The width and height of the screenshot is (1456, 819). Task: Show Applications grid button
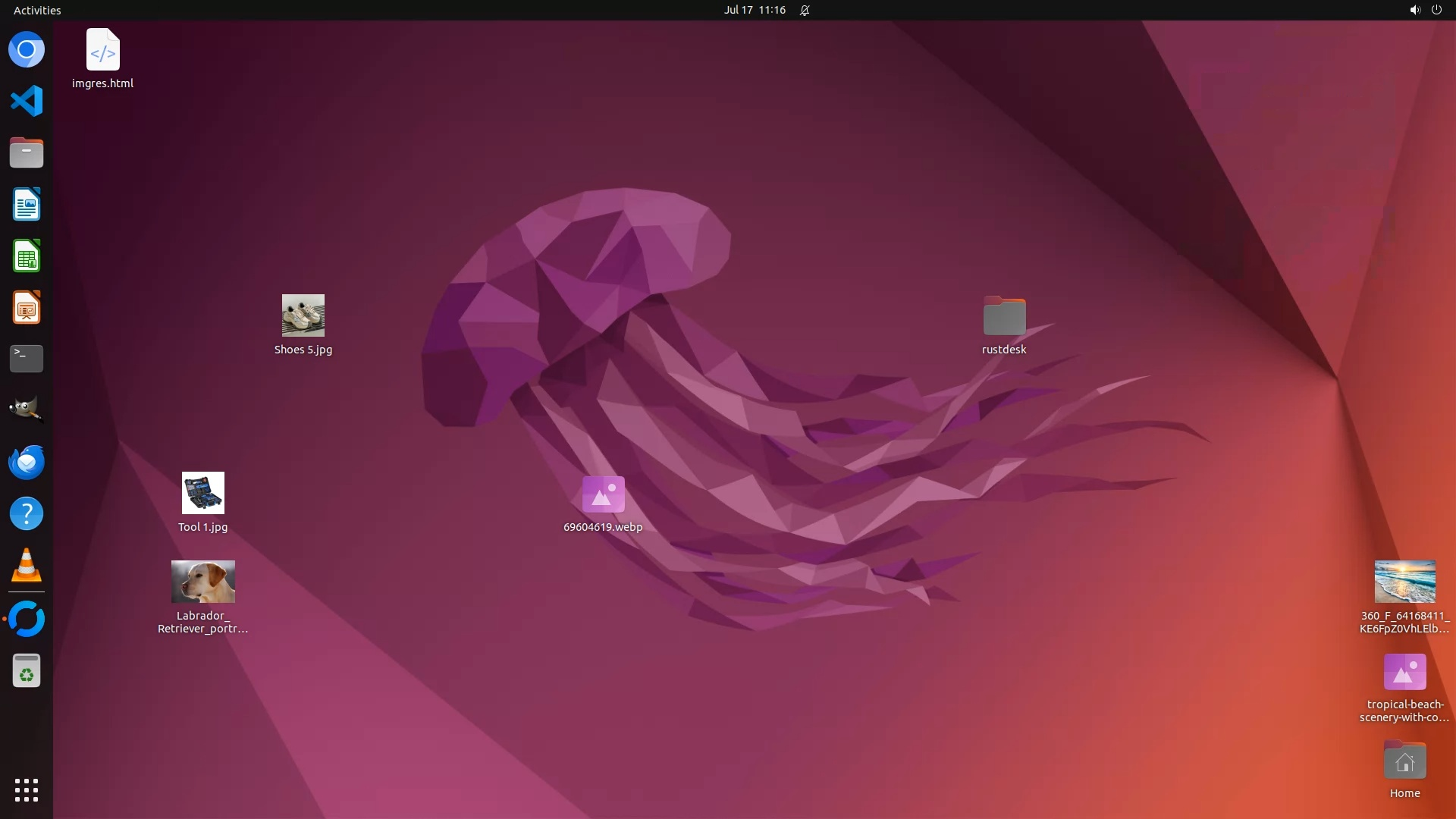[x=27, y=789]
